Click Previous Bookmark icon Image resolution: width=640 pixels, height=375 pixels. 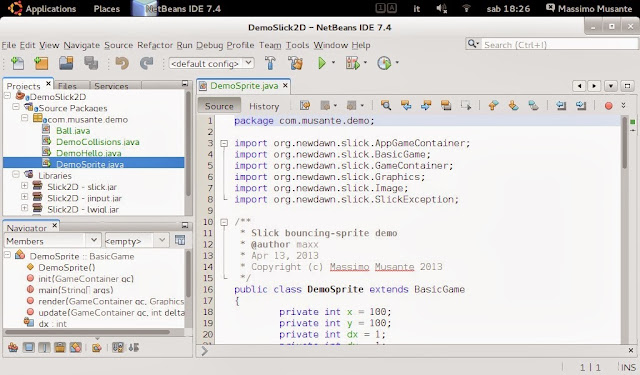coord(493,106)
